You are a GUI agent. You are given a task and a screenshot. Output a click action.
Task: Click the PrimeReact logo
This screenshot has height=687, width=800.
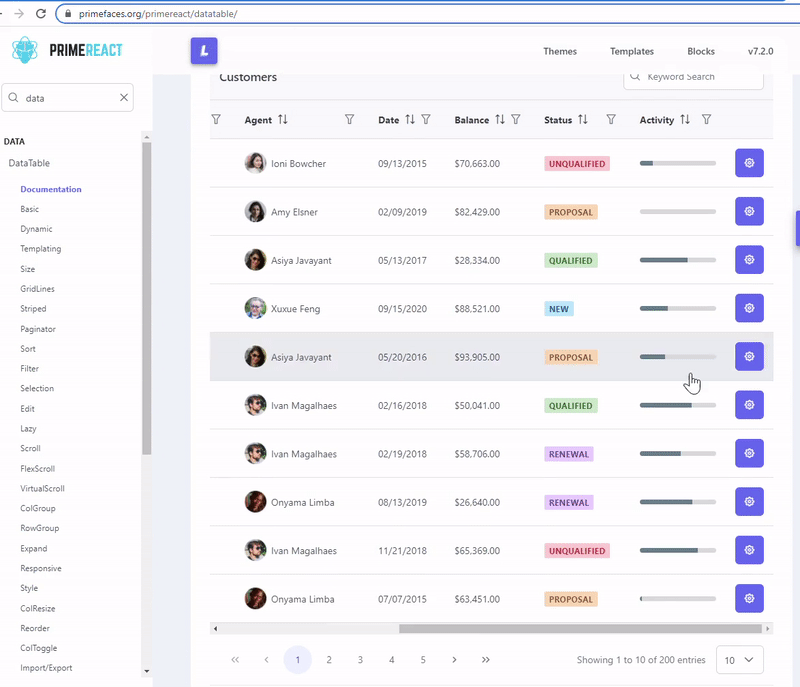point(67,50)
